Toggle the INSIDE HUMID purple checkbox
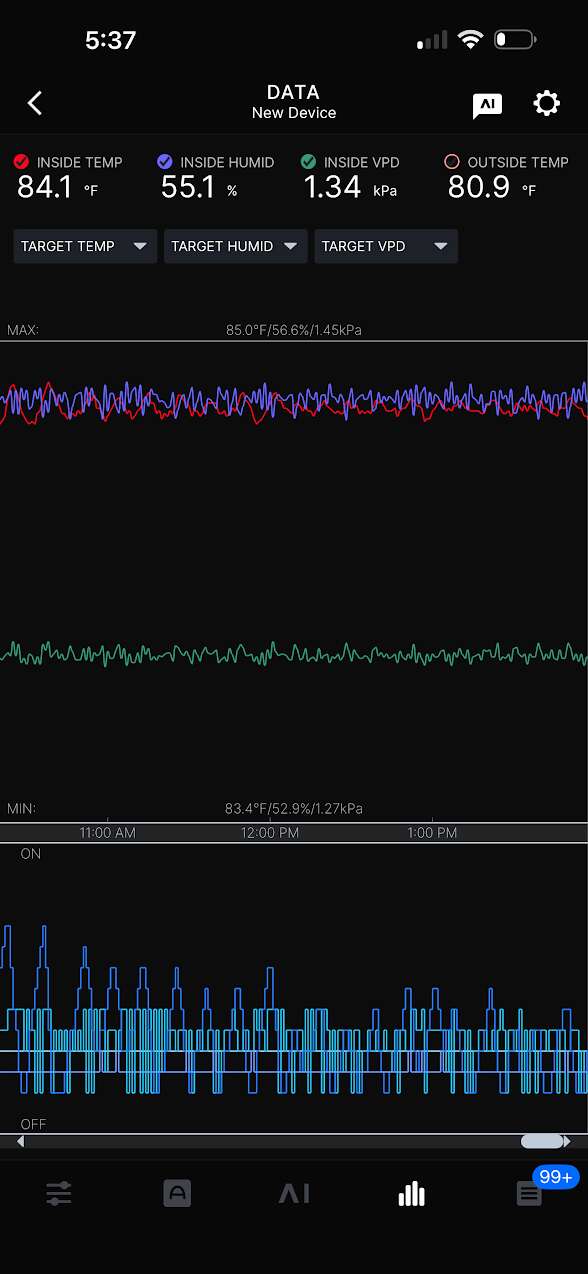Viewport: 588px width, 1274px height. (165, 162)
